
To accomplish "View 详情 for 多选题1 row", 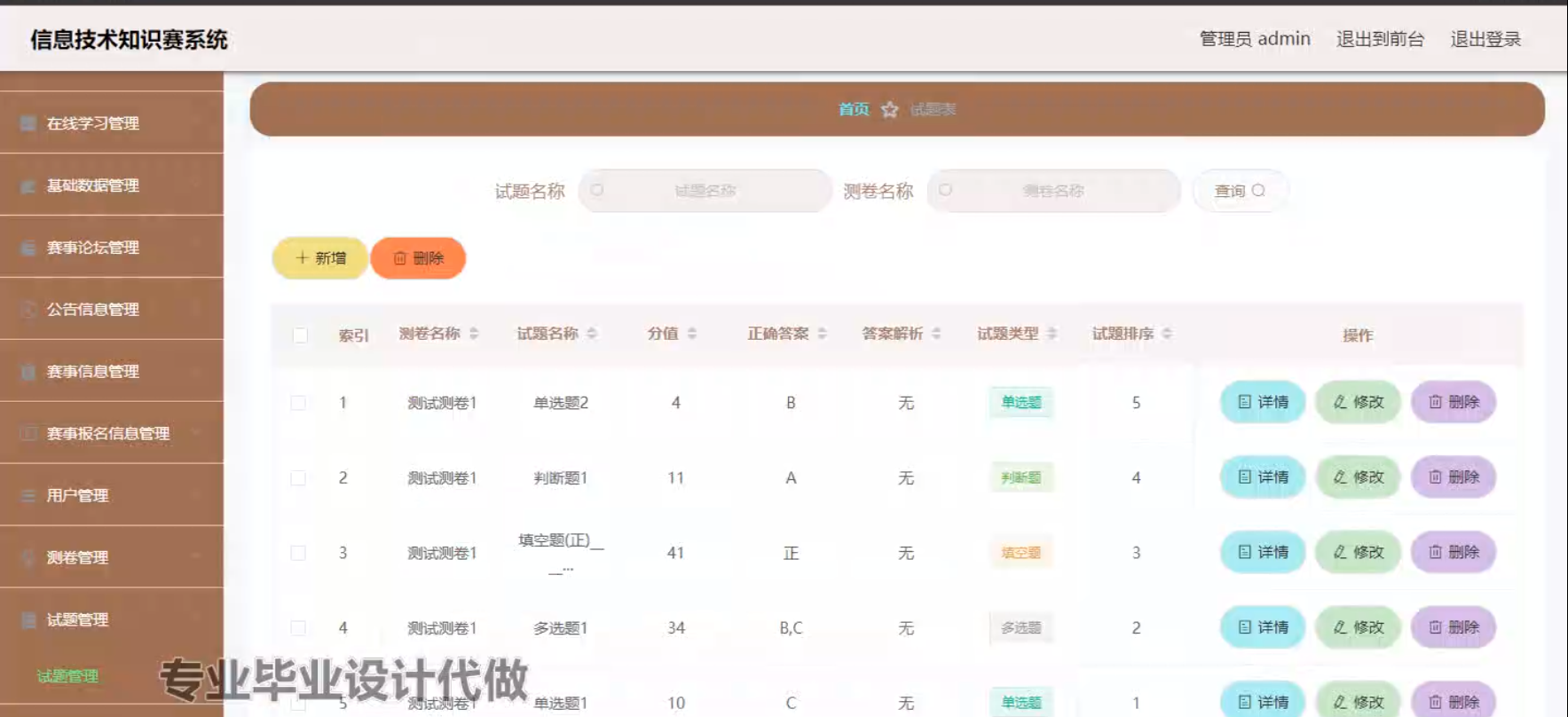I will point(1263,627).
